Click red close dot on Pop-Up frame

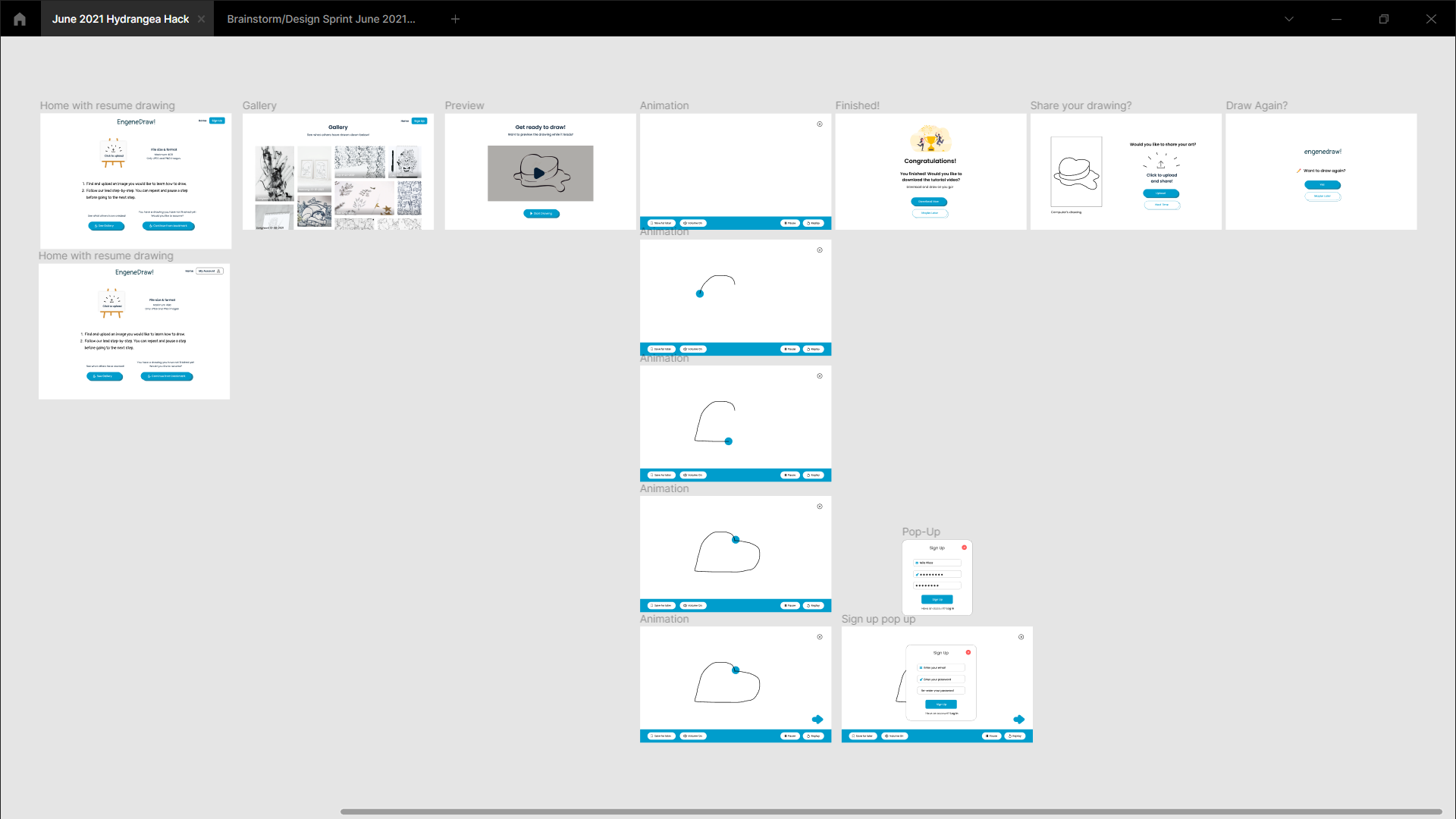(x=965, y=548)
